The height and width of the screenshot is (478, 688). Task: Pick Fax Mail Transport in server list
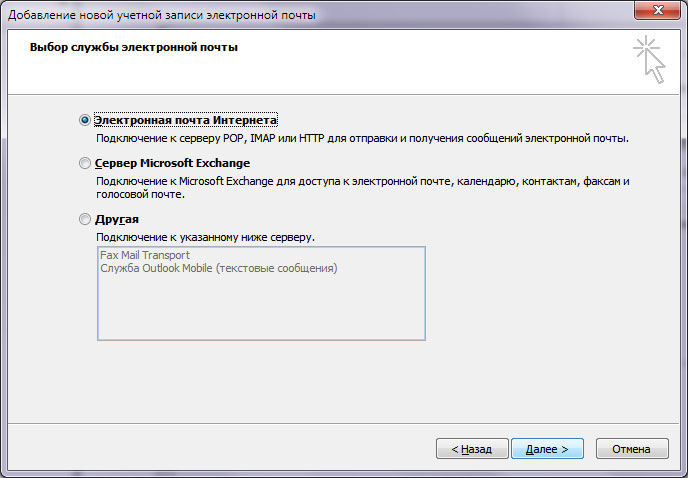point(145,255)
